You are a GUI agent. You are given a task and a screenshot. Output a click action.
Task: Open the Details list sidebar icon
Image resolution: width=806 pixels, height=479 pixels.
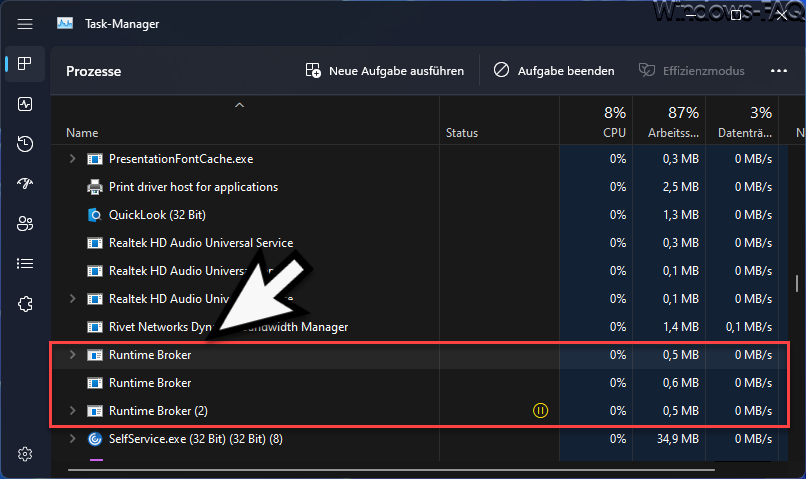click(x=25, y=264)
